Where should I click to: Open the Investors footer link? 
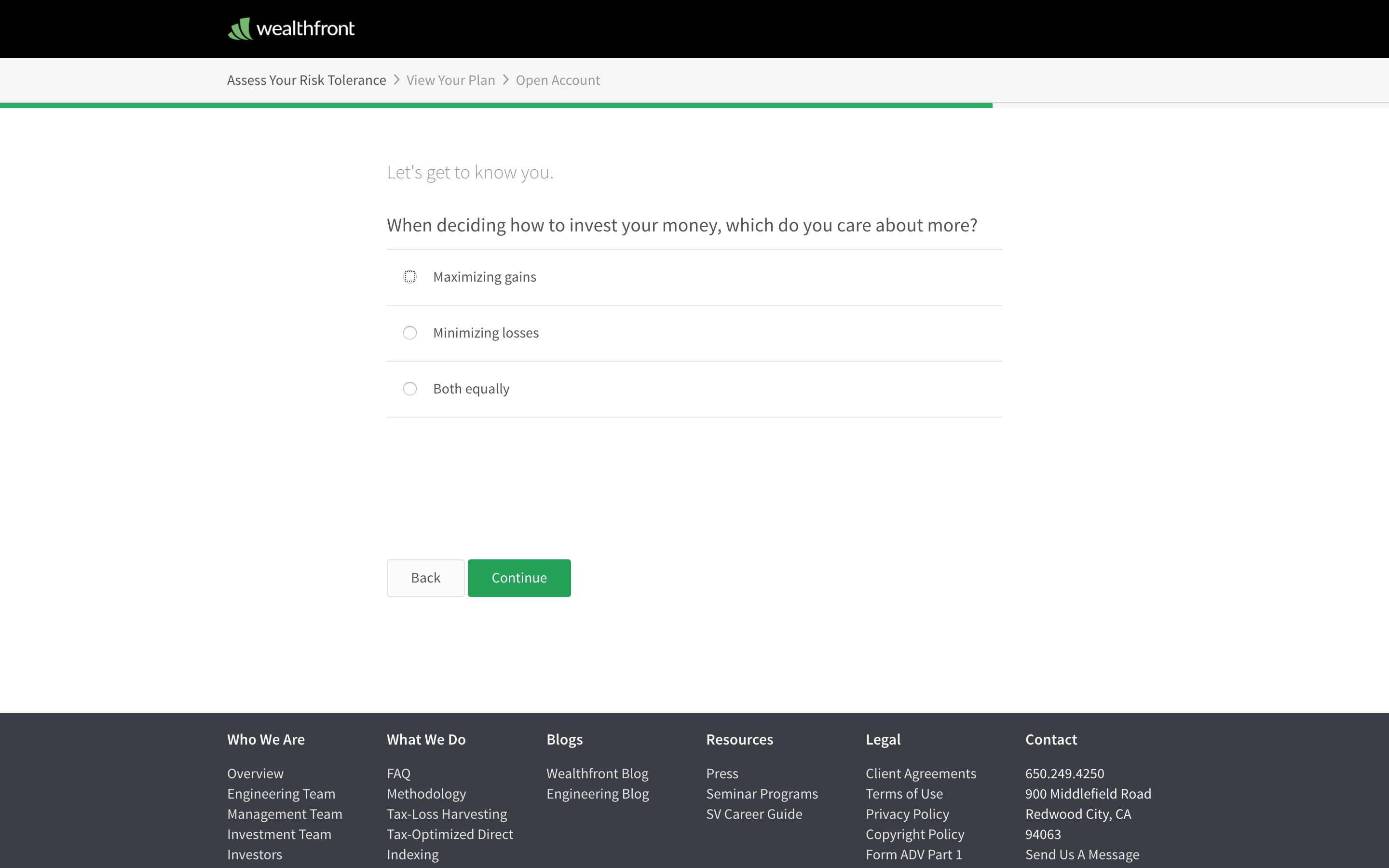point(255,854)
